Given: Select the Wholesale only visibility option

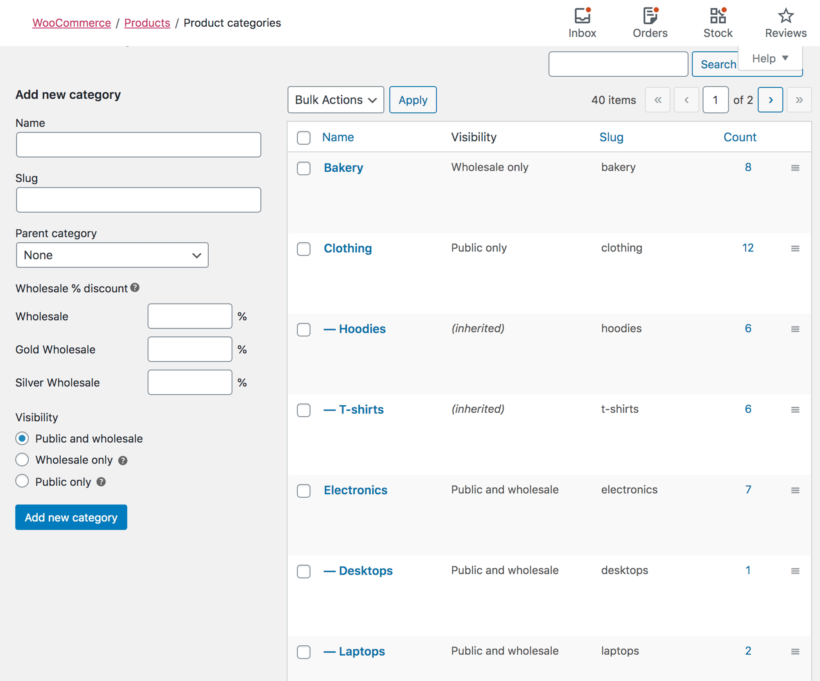Looking at the screenshot, I should coord(21,460).
